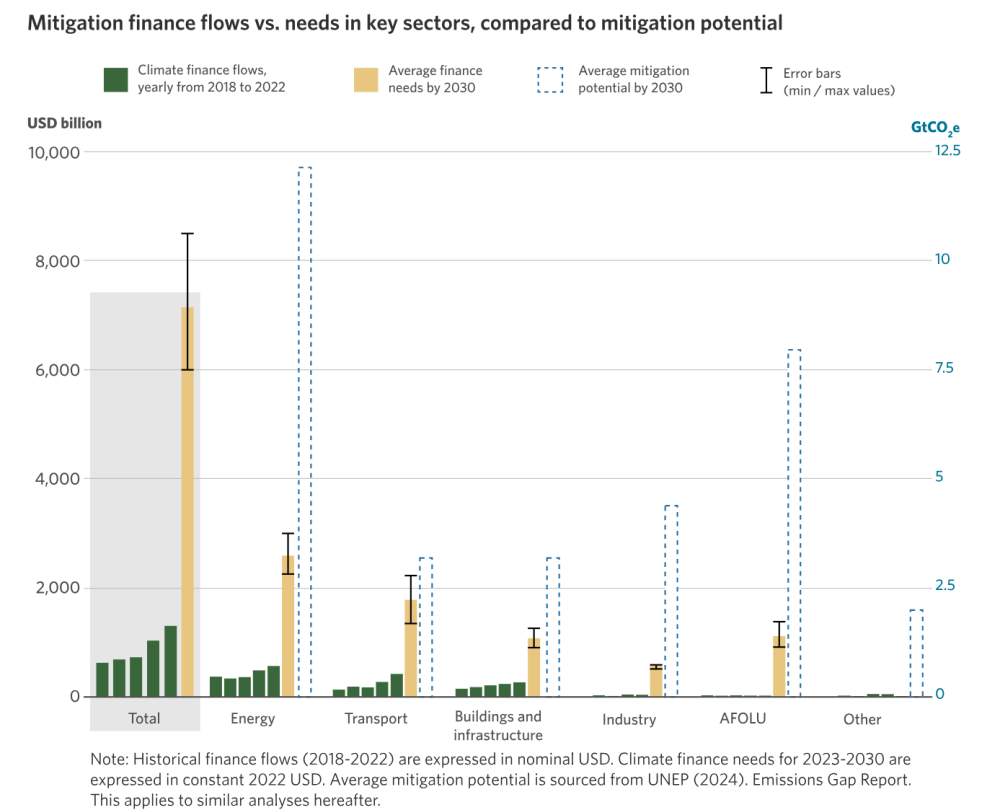Select the Transport axis label
1000x810 pixels.
click(x=376, y=719)
